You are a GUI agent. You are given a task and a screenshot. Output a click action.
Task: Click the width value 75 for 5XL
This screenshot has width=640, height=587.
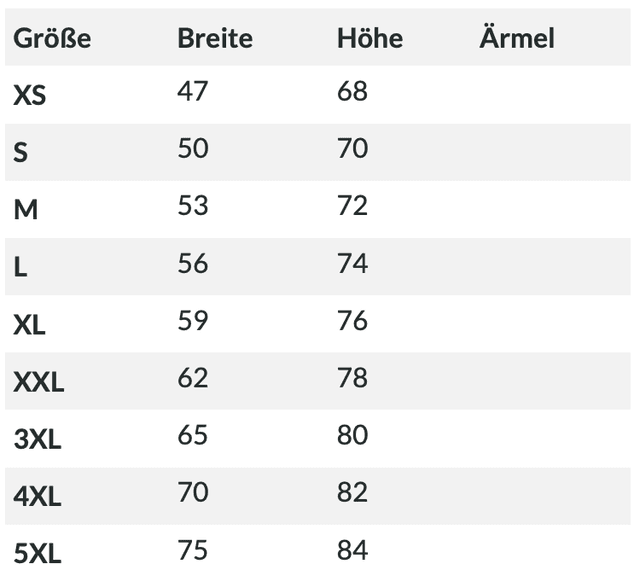point(193,549)
